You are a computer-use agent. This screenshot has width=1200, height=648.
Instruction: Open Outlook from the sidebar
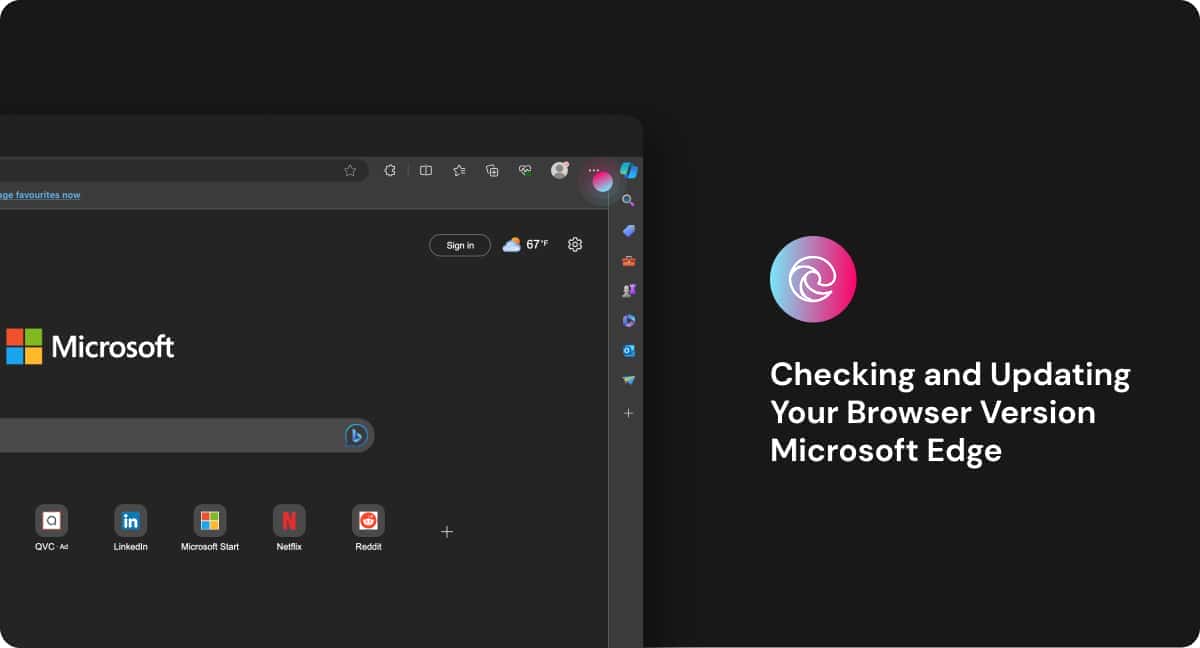pos(629,350)
